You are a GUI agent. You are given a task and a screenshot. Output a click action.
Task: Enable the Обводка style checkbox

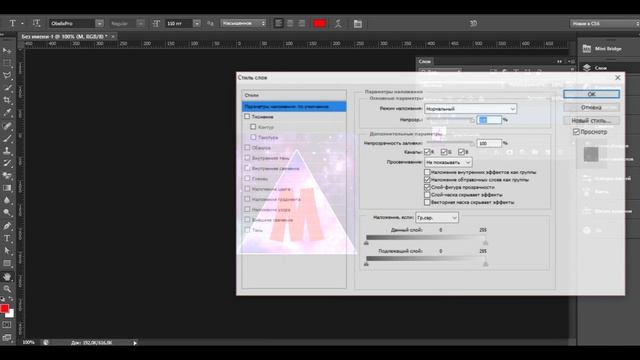click(x=247, y=147)
